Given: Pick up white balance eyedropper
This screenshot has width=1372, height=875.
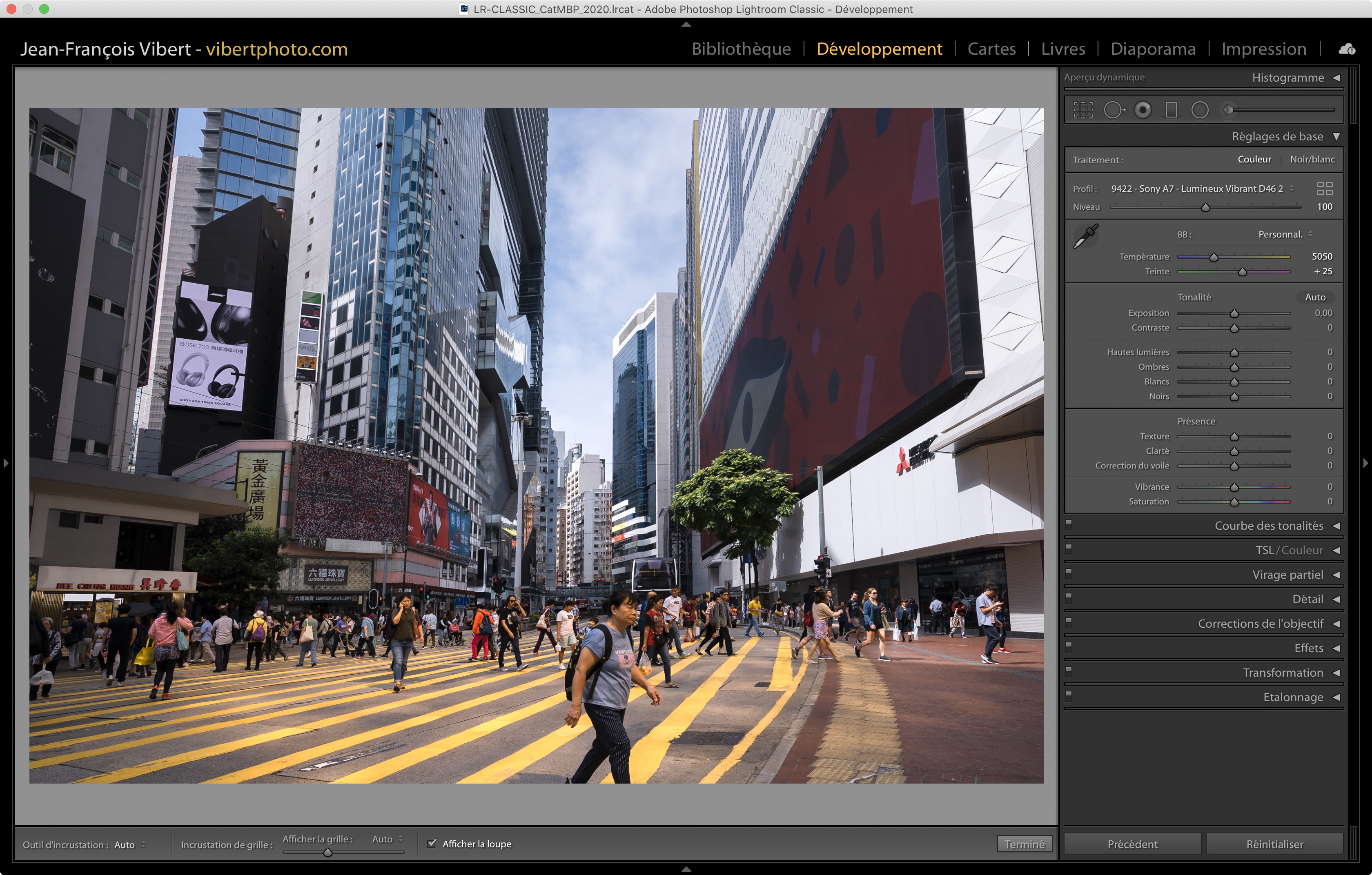Looking at the screenshot, I should pyautogui.click(x=1085, y=235).
